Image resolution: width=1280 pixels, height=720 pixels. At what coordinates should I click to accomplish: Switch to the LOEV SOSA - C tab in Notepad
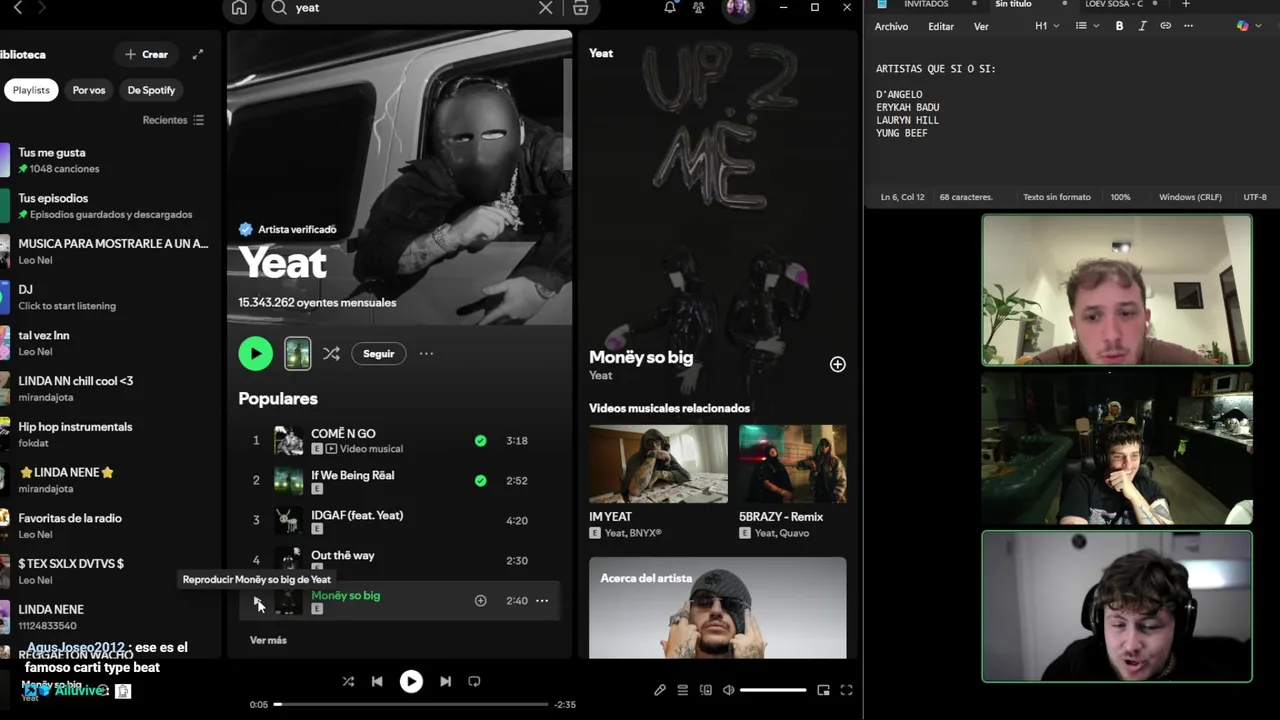(x=1113, y=5)
